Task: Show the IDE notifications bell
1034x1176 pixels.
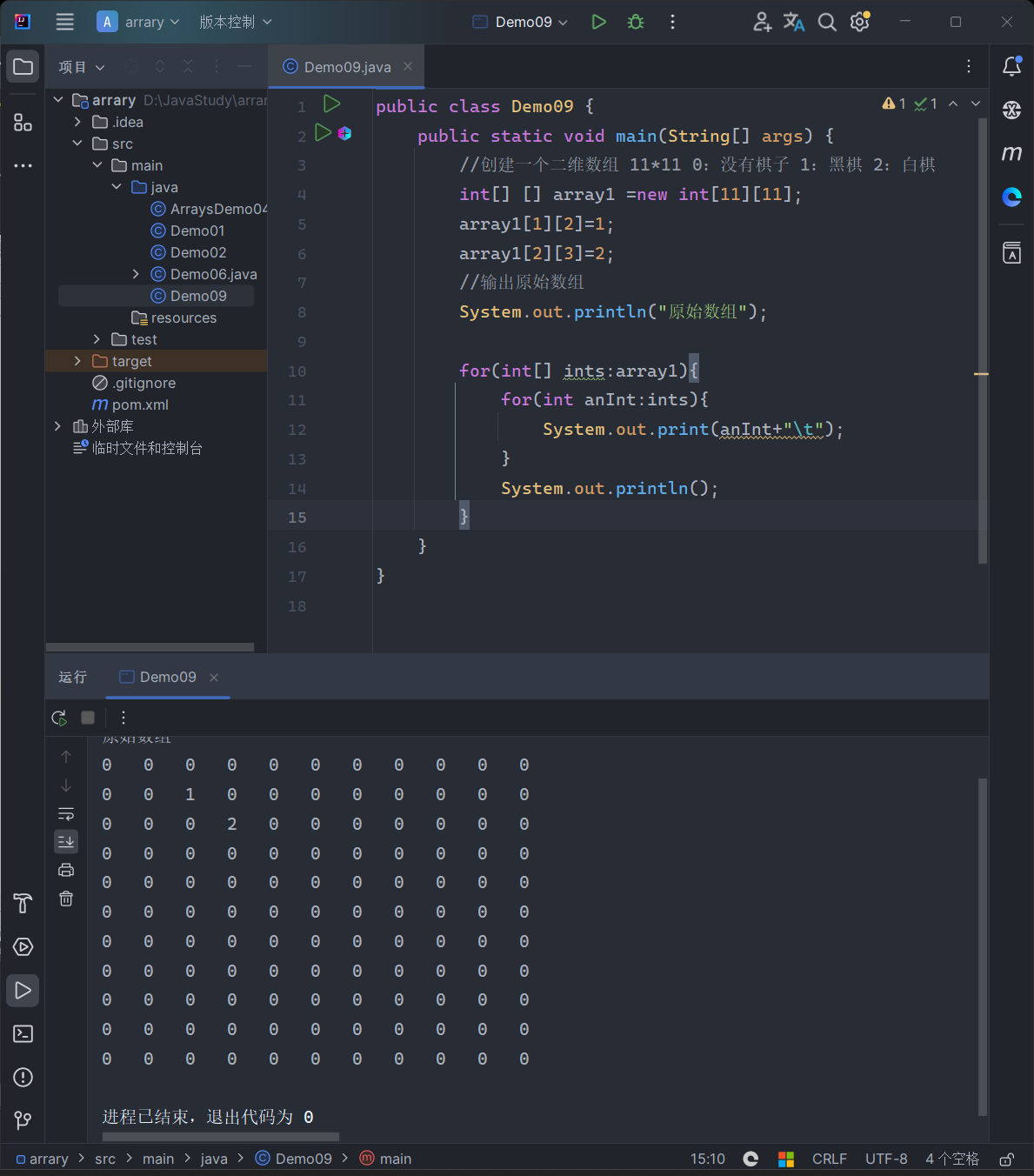Action: coord(1011,66)
